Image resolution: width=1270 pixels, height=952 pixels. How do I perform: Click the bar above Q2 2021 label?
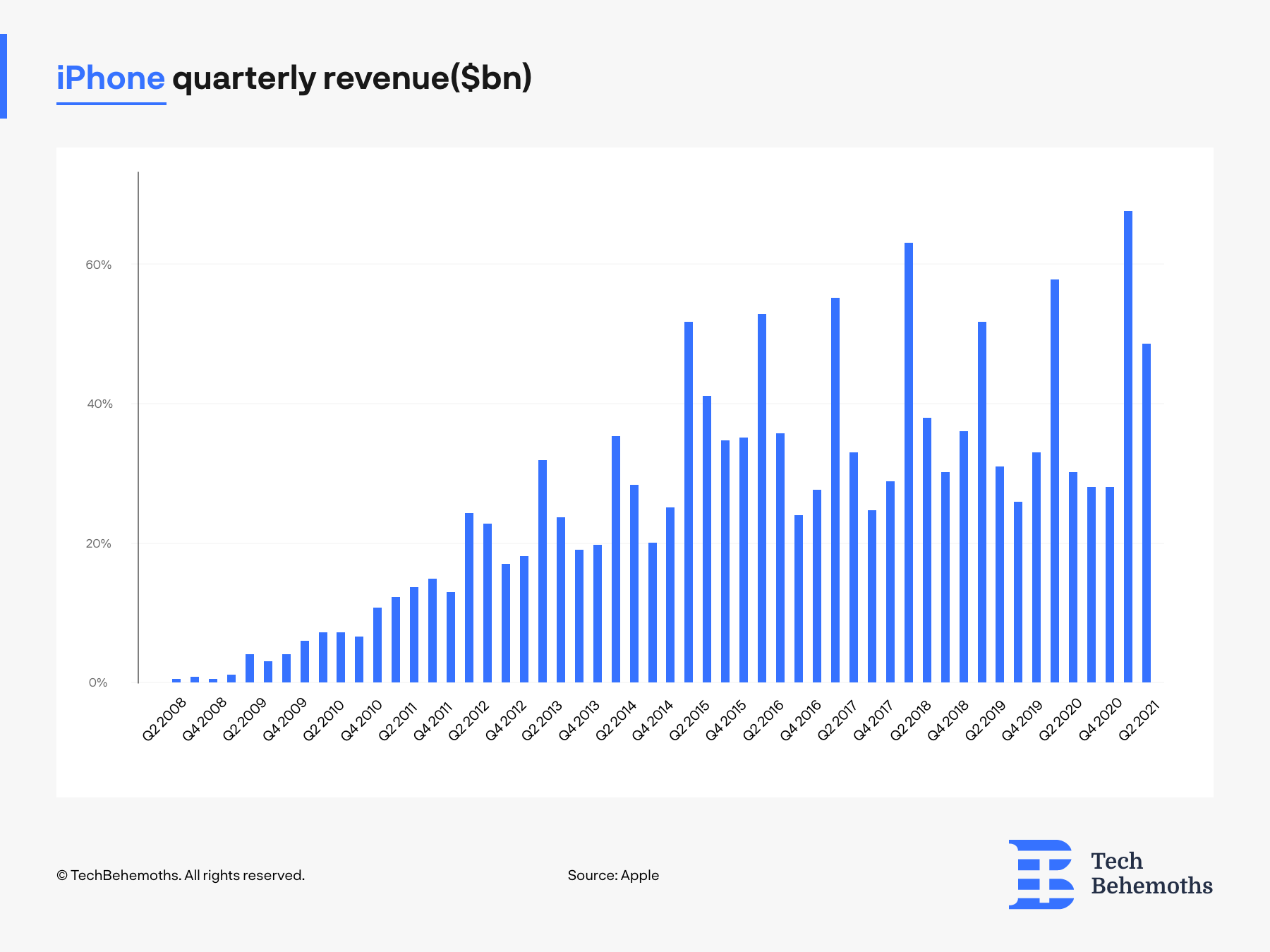pos(1147,513)
